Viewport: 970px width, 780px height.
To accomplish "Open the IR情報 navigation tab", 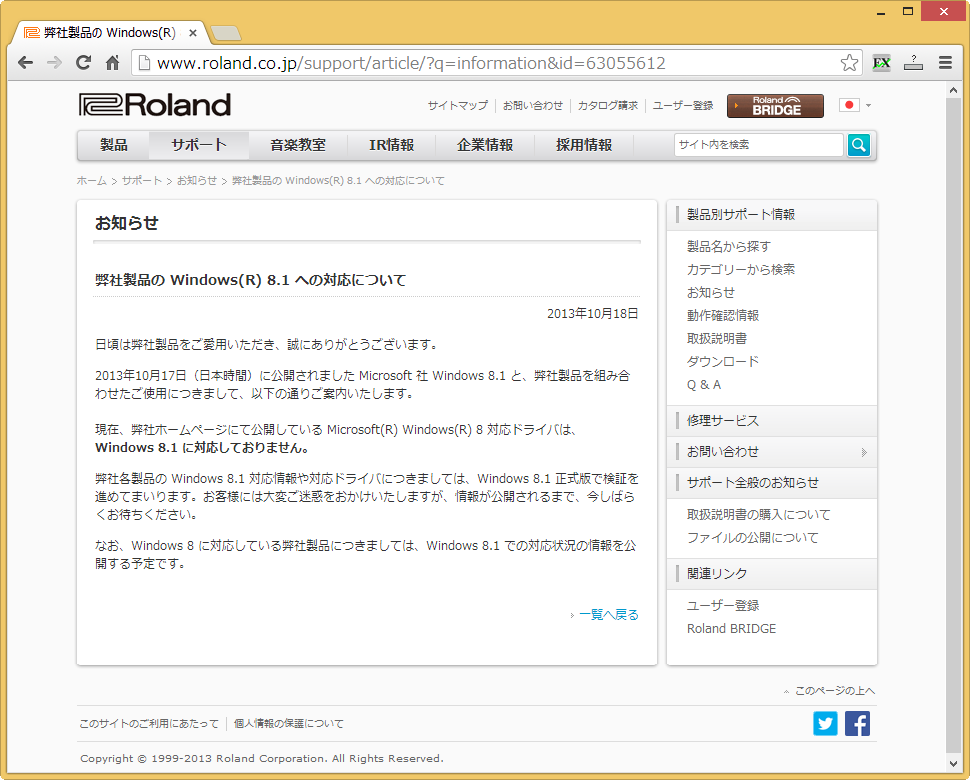I will pos(392,145).
